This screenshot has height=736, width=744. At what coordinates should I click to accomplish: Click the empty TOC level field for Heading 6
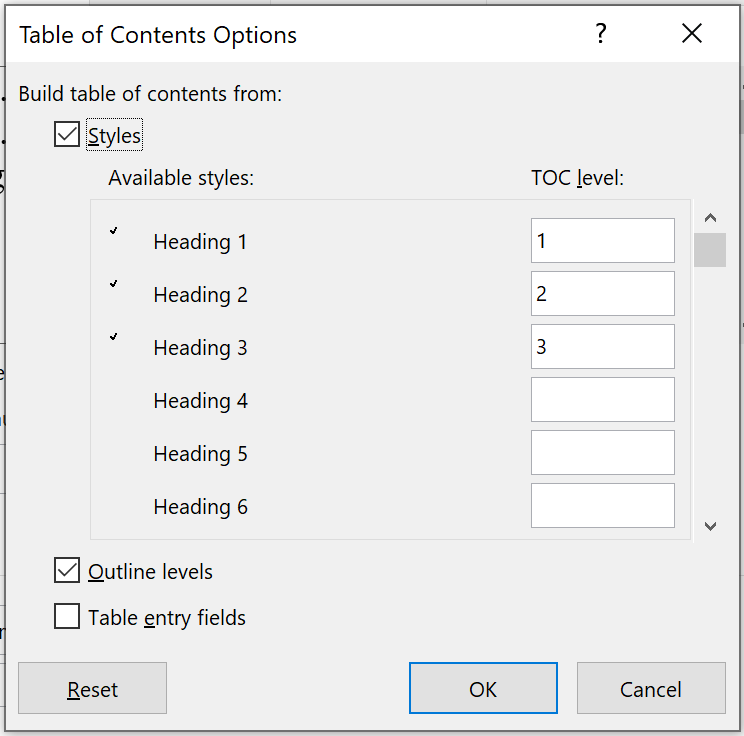click(603, 506)
